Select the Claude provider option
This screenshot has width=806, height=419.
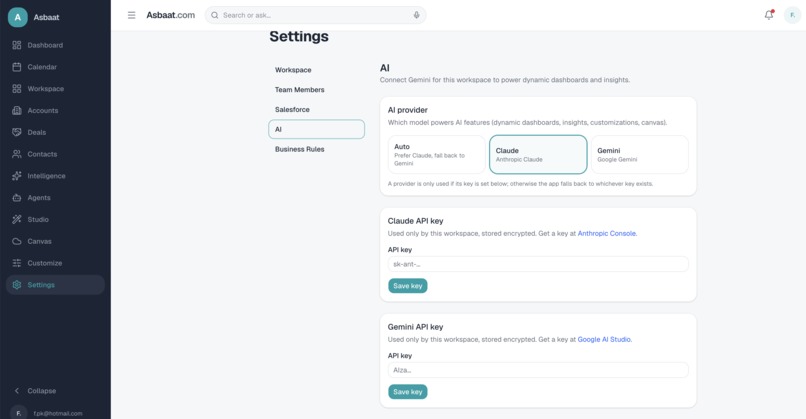point(538,155)
